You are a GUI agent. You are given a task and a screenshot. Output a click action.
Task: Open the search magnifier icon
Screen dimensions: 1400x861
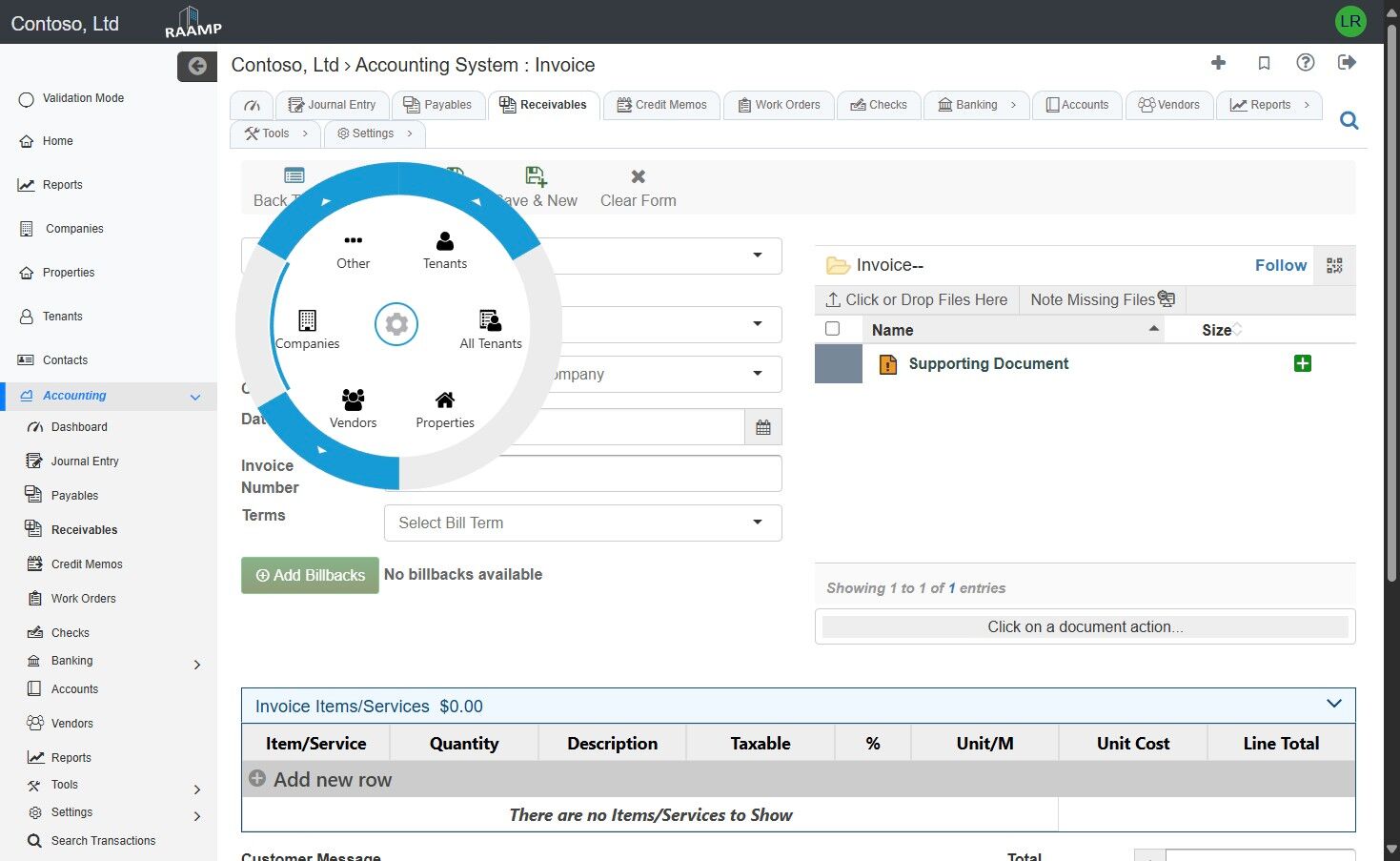pyautogui.click(x=1349, y=120)
